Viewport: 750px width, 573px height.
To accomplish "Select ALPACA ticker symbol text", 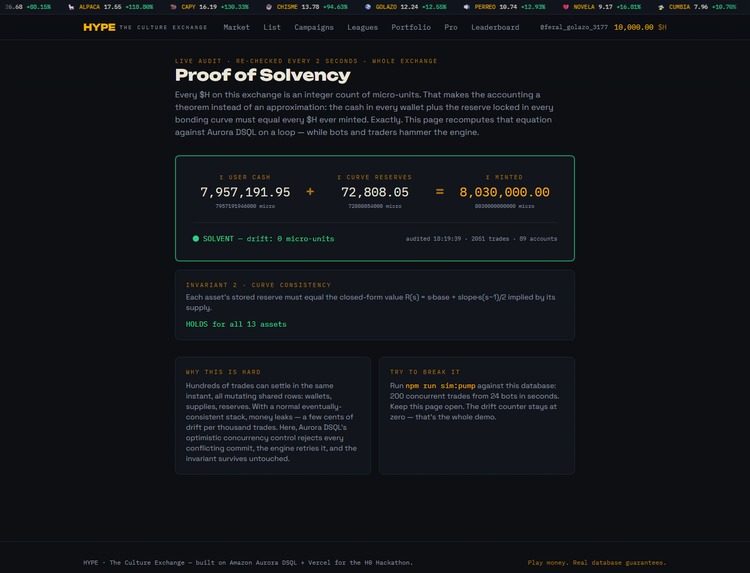I will 89,7.
